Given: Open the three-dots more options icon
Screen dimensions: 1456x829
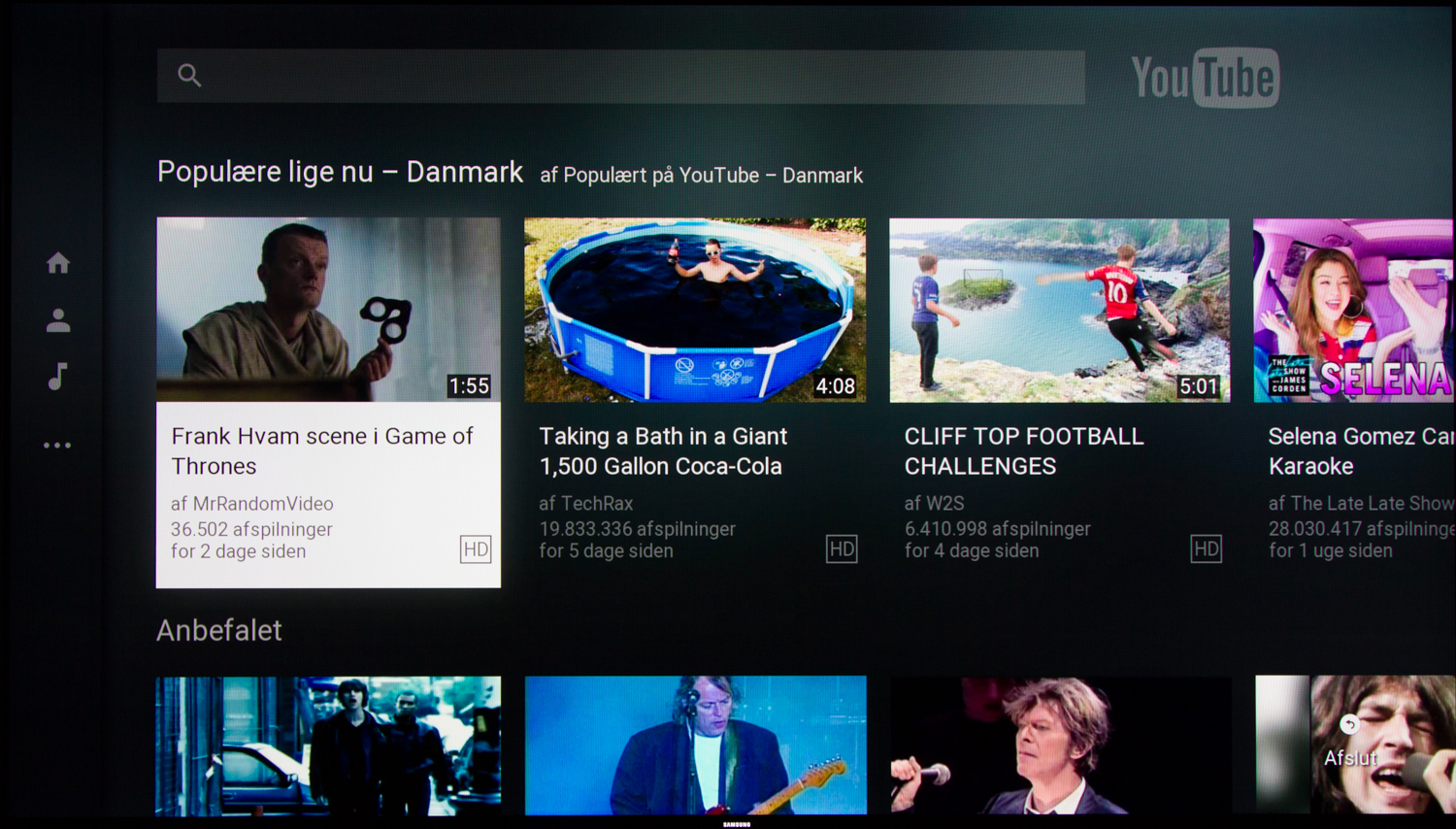Looking at the screenshot, I should point(57,446).
